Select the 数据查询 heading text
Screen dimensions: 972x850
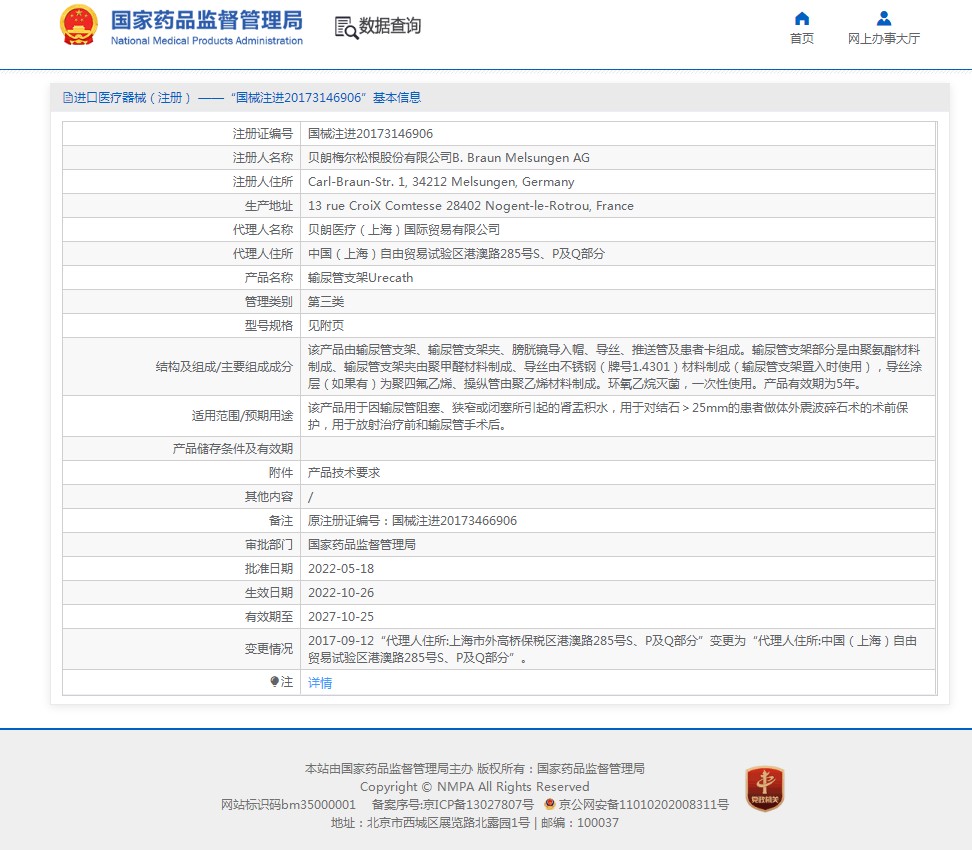(390, 26)
